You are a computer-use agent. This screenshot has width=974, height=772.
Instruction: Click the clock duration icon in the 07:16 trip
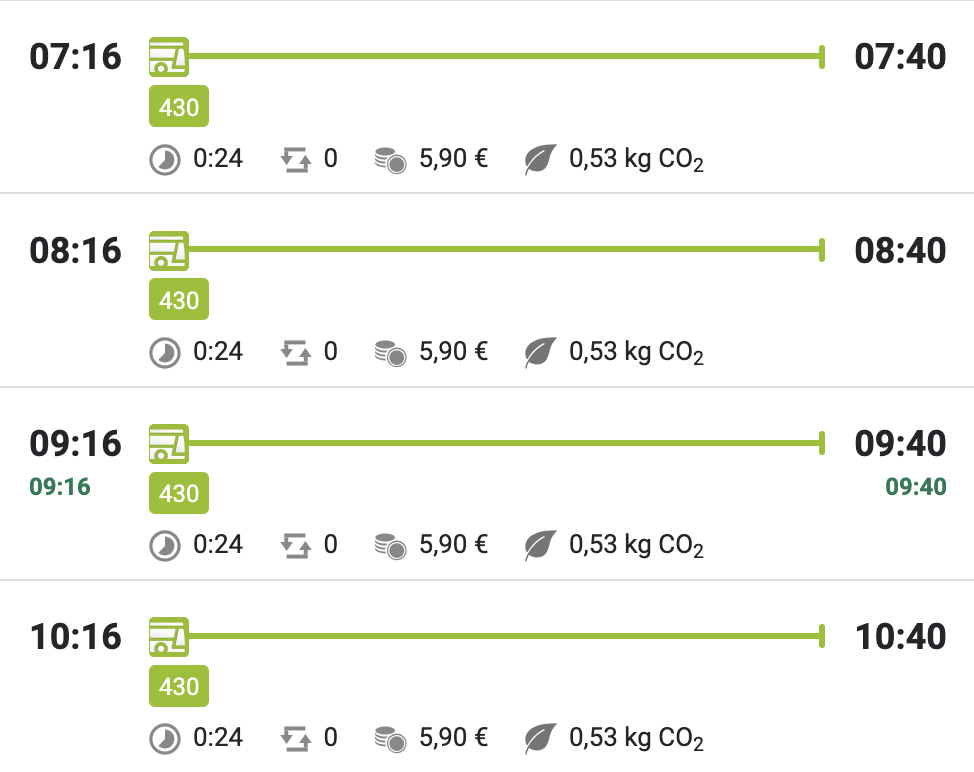click(165, 160)
